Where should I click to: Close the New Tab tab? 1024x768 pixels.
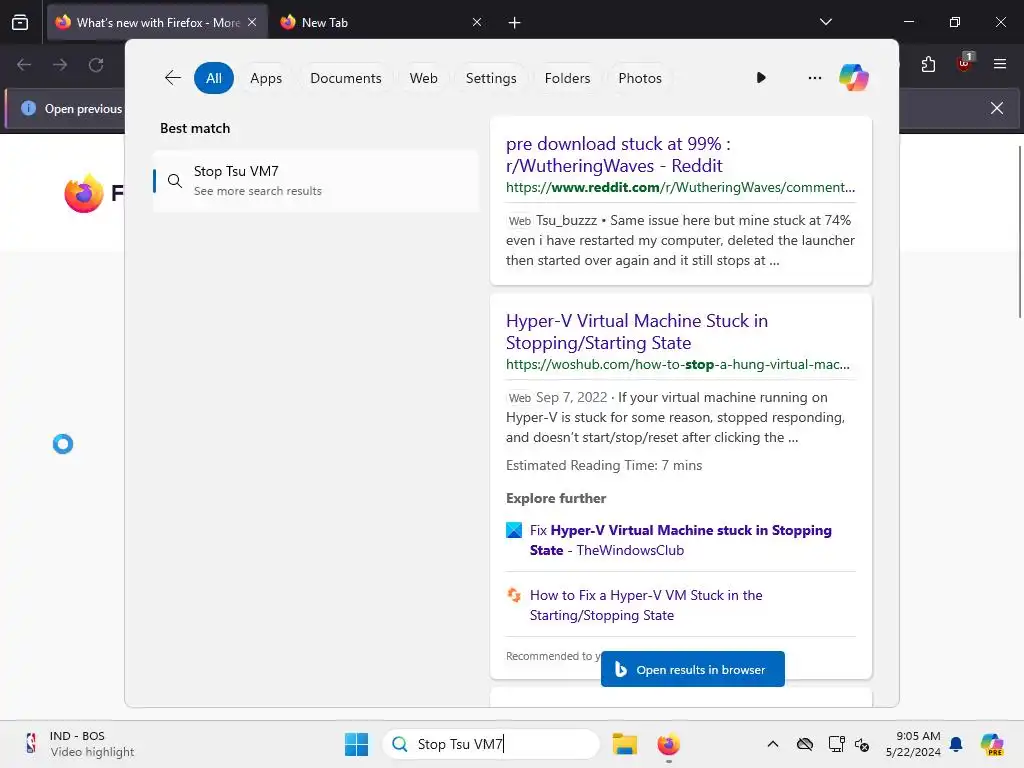[x=477, y=22]
